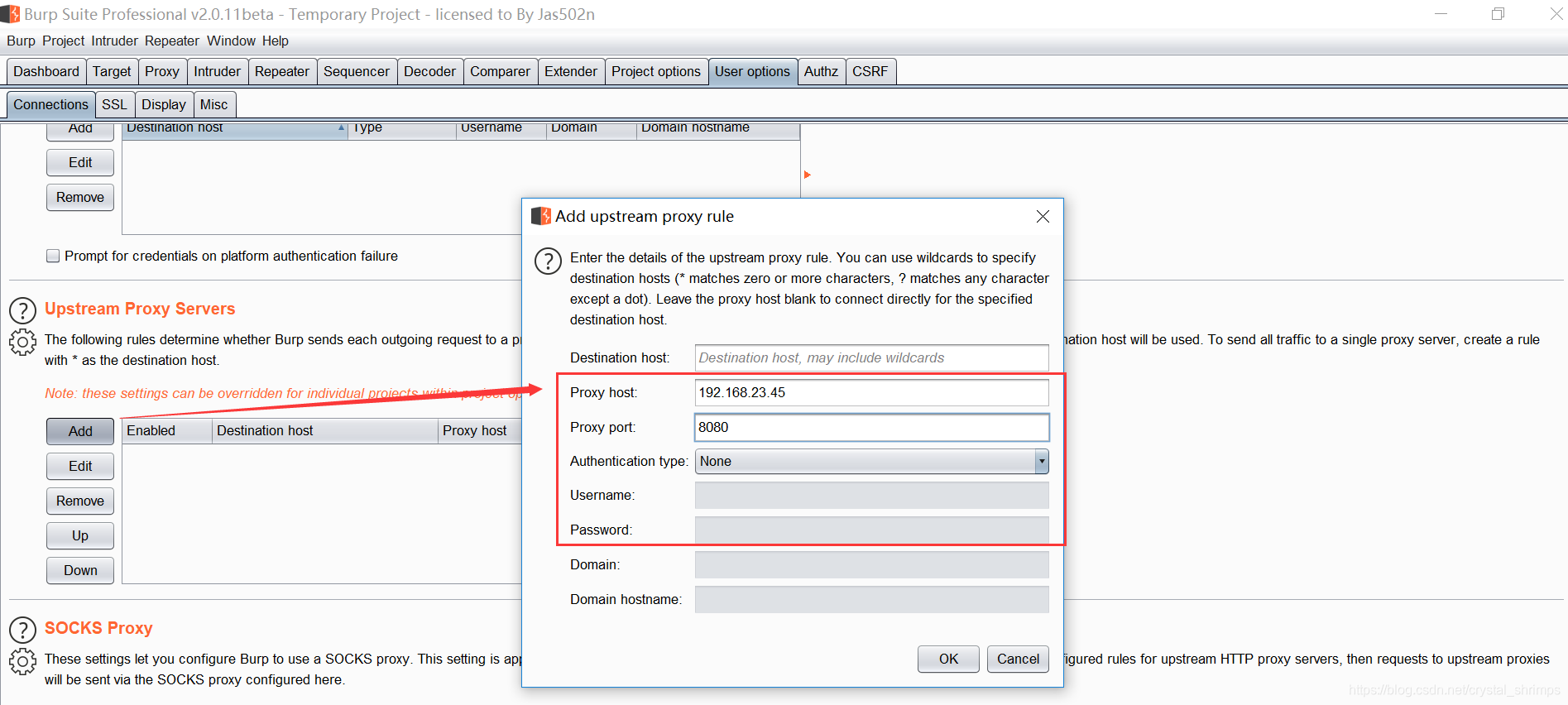The height and width of the screenshot is (705, 1568).
Task: Switch to the Extender tab
Action: [571, 71]
